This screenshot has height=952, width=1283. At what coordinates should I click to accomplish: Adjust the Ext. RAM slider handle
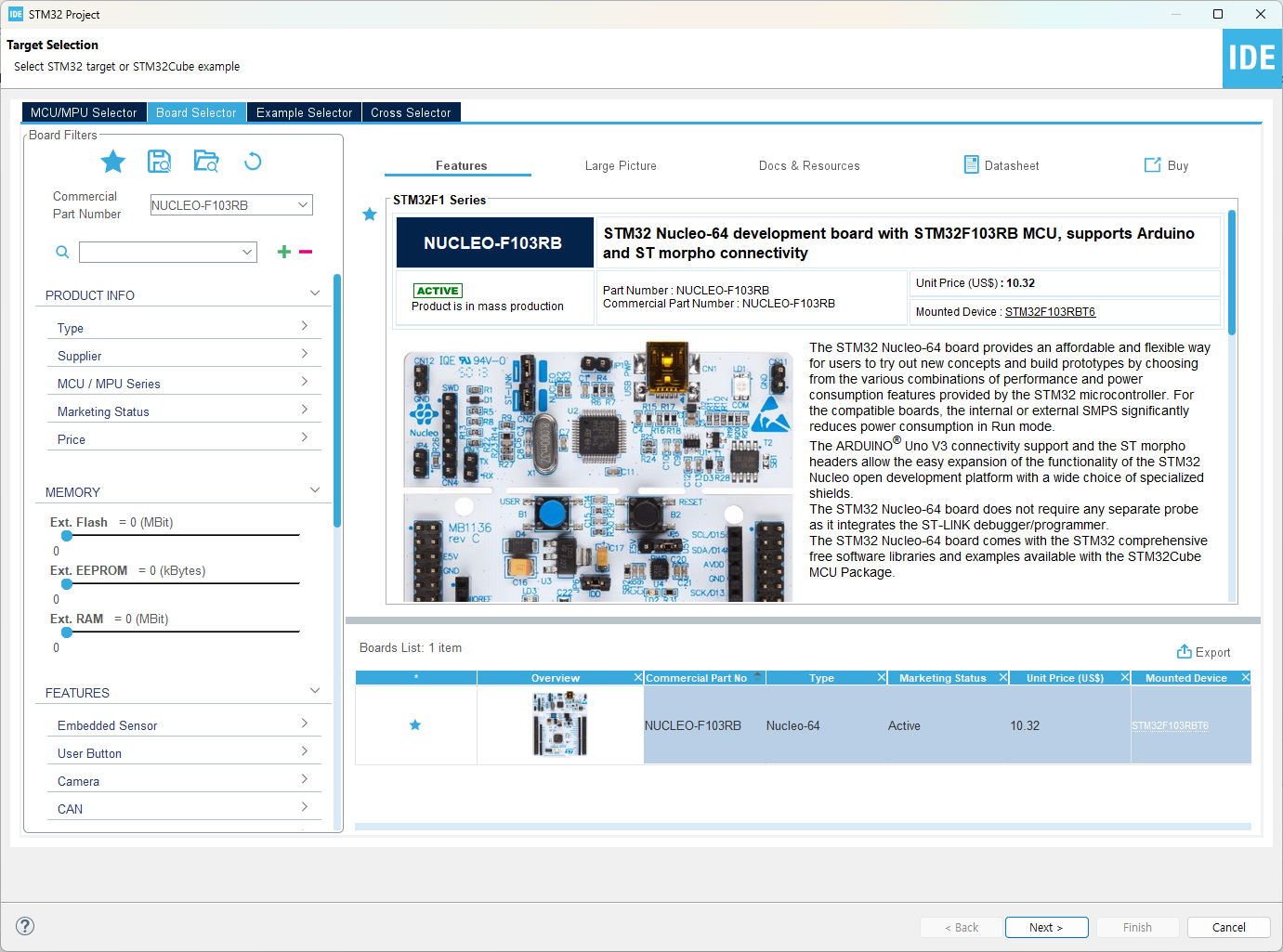(67, 632)
